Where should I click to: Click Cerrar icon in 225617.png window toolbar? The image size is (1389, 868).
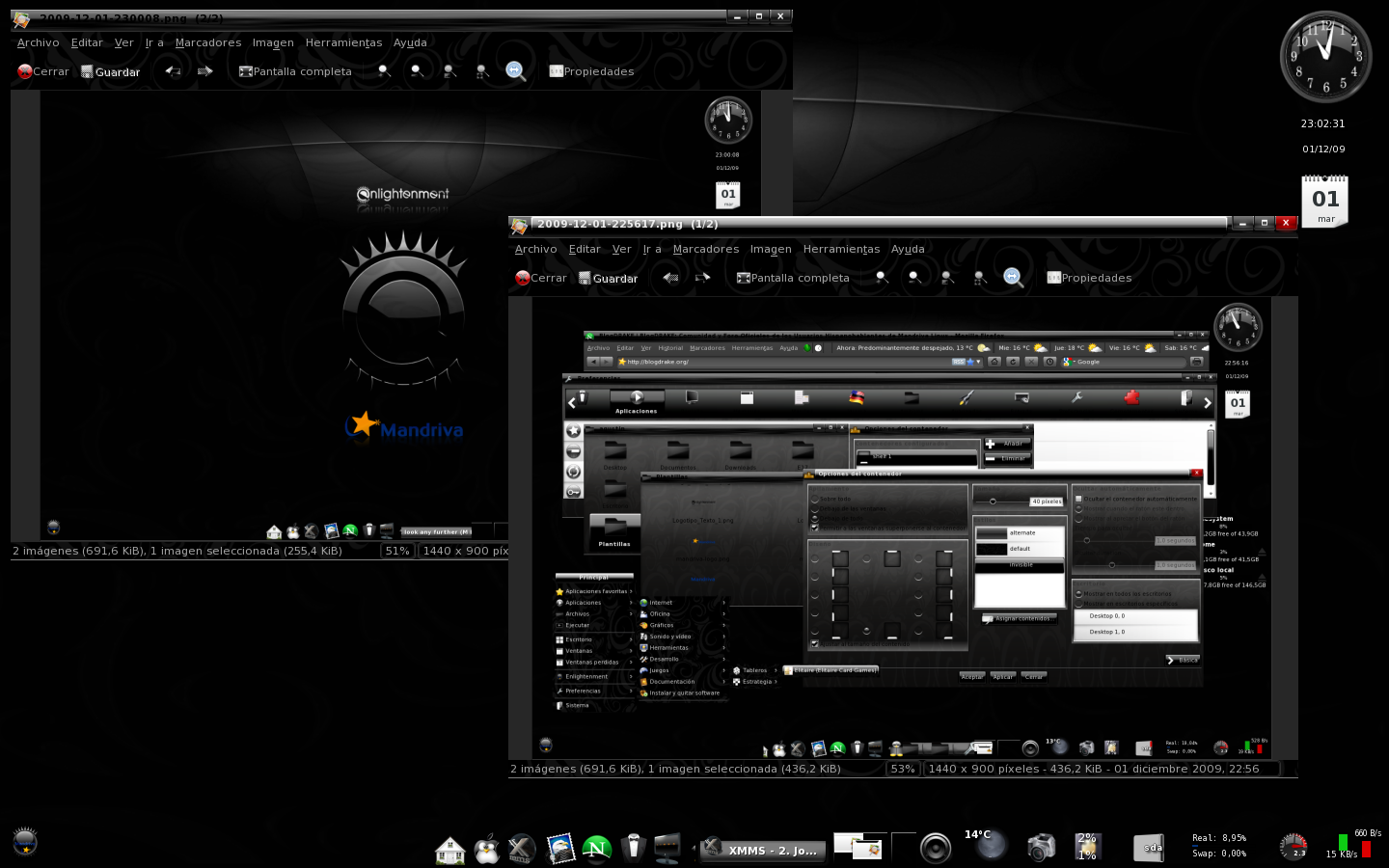pos(523,278)
